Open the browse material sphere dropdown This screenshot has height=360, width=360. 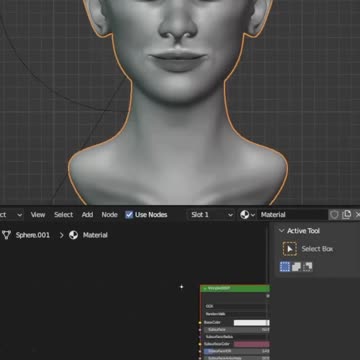tap(247, 215)
